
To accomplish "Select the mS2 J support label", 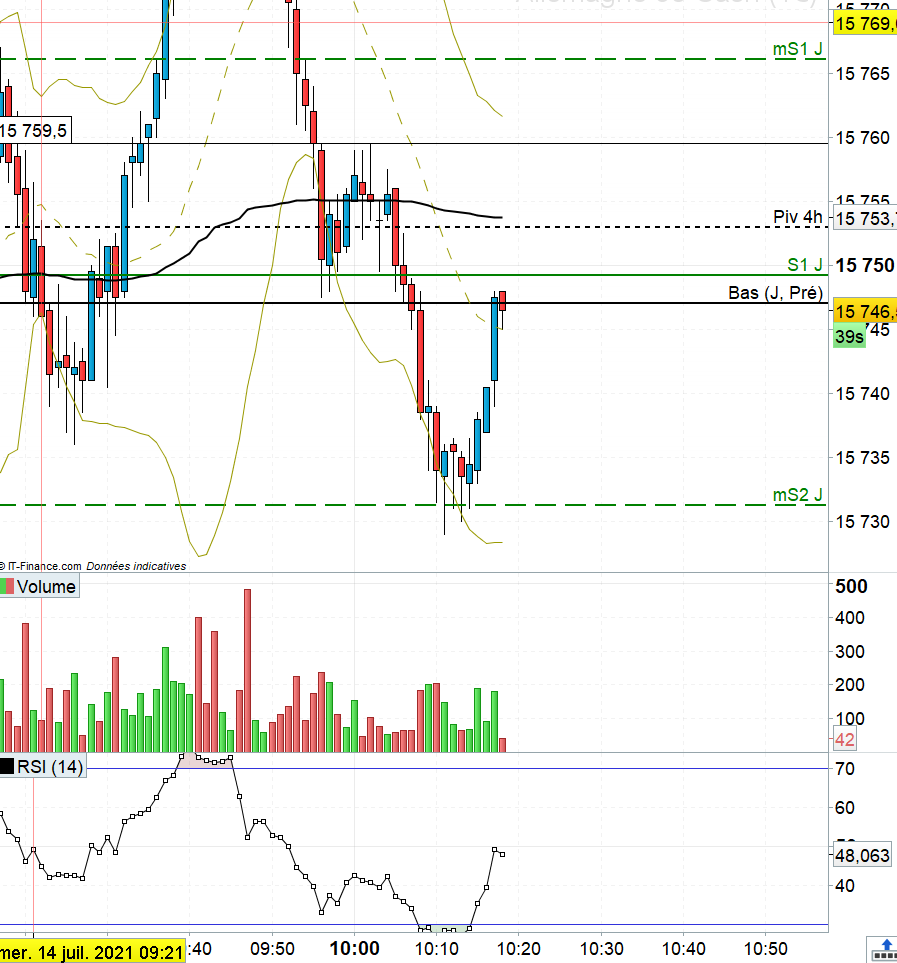I will coord(798,495).
